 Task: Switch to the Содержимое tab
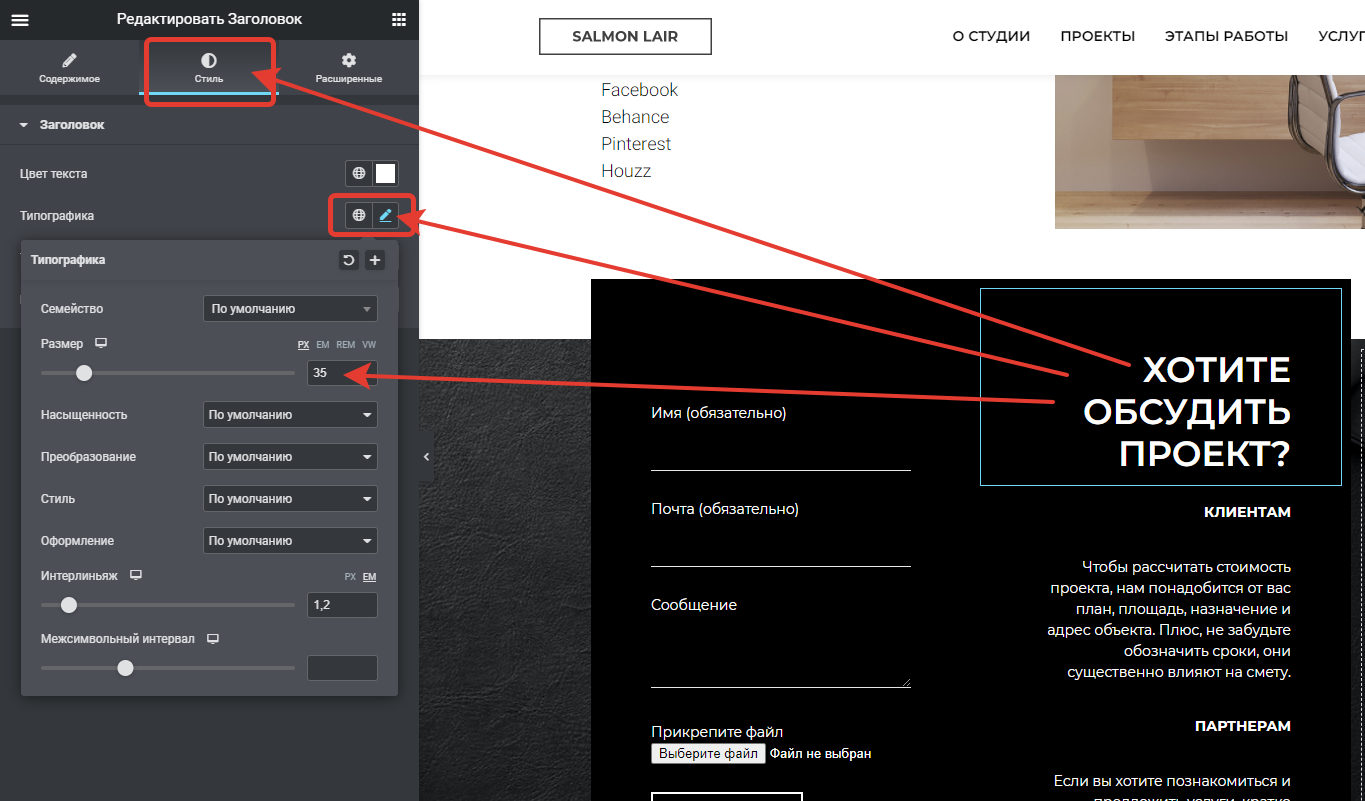(69, 68)
